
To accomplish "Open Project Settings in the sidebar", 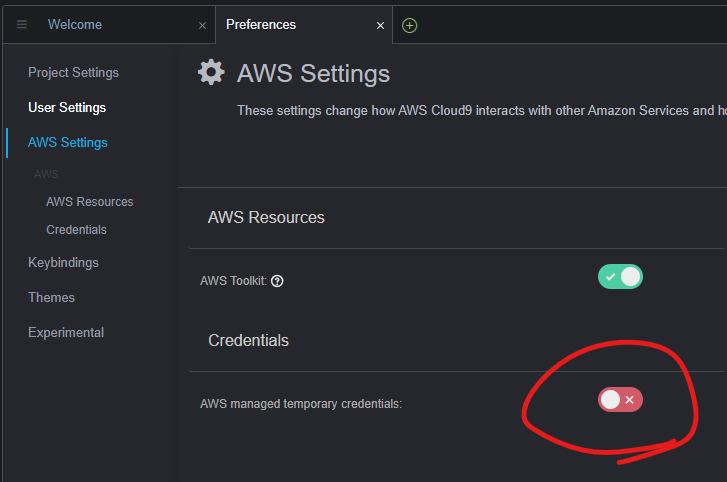I will [73, 73].
